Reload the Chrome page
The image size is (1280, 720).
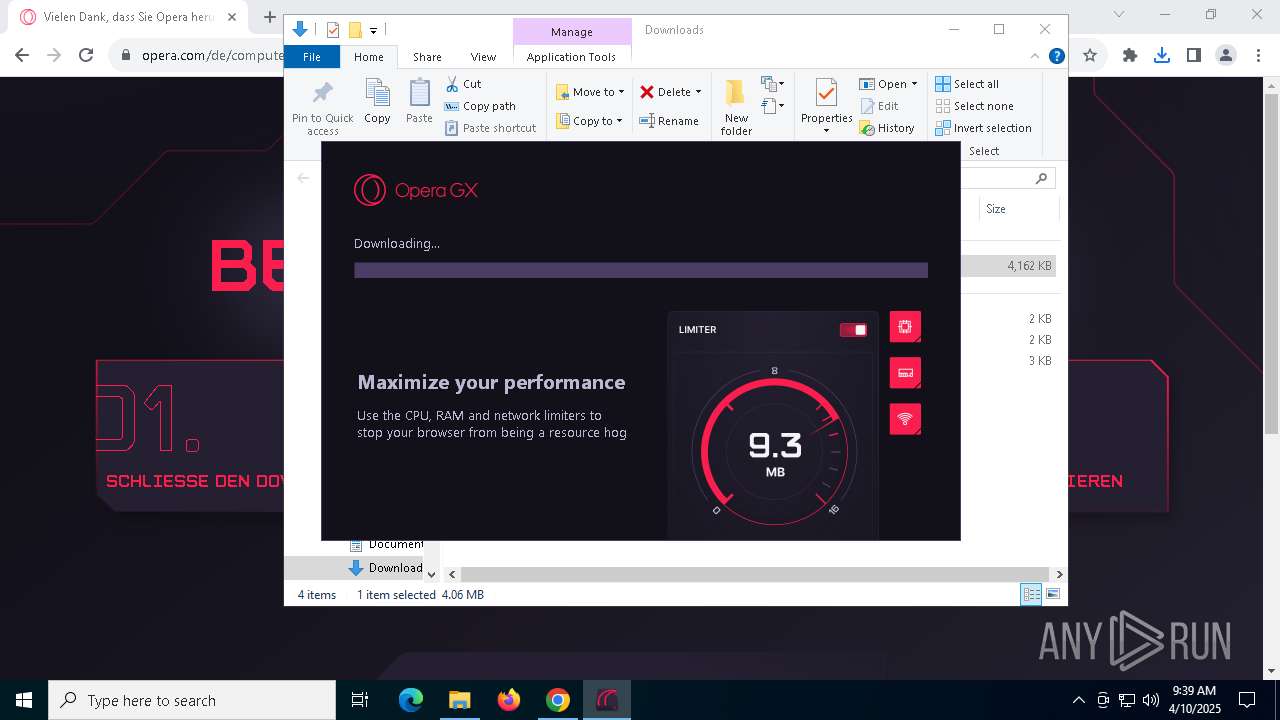pos(86,56)
